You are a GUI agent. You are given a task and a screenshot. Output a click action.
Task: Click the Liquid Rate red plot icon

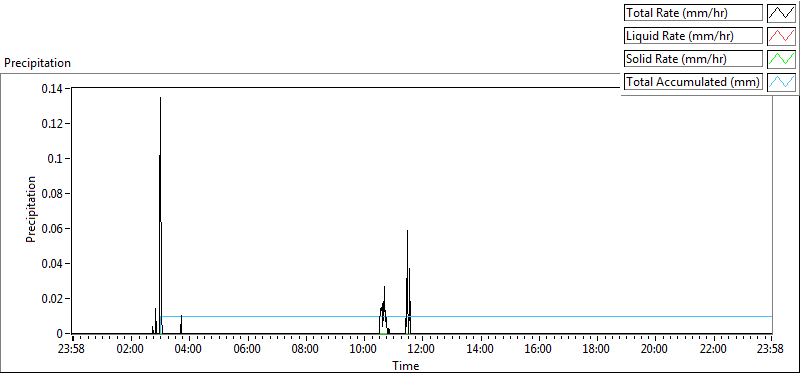[781, 36]
